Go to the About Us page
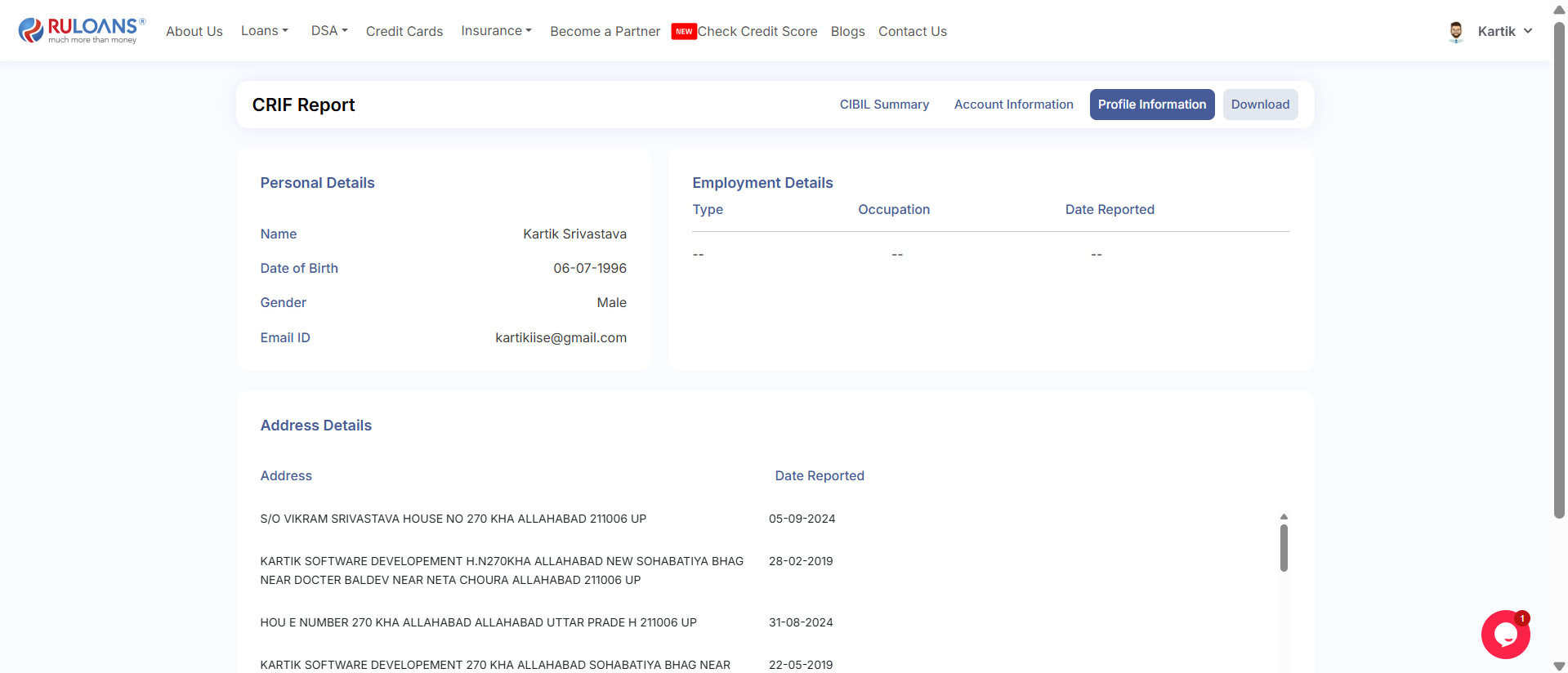This screenshot has height=673, width=1568. click(x=194, y=32)
